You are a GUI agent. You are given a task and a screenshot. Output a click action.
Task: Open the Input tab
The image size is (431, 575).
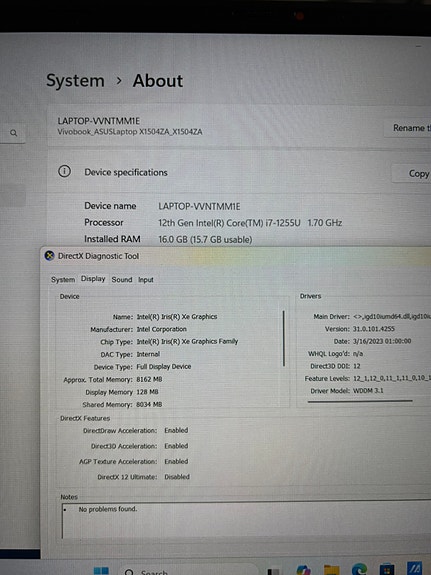[146, 280]
